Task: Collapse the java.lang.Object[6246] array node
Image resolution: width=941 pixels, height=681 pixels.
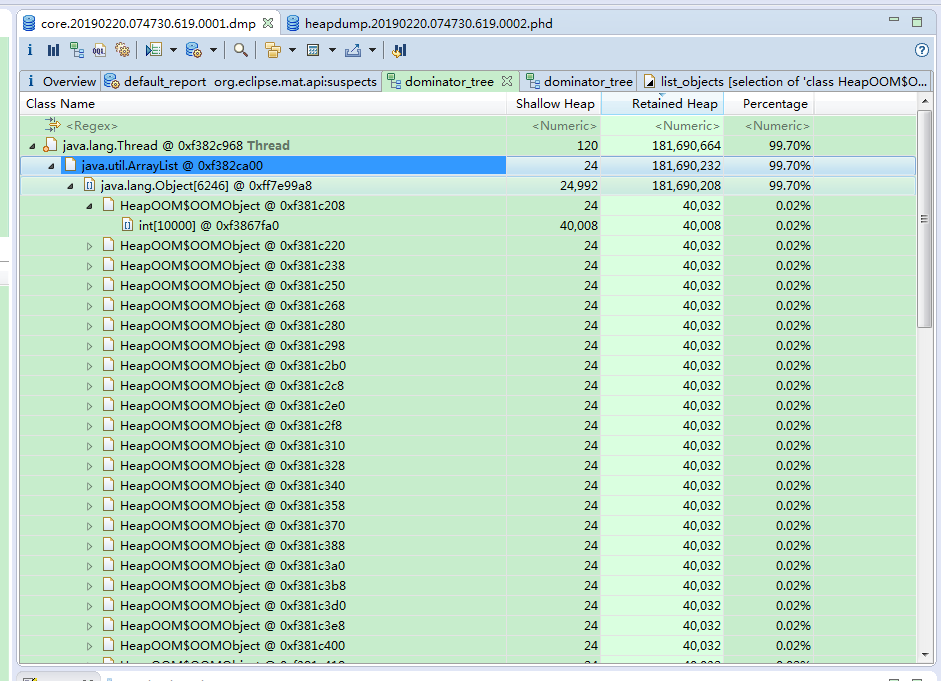Action: tap(70, 186)
